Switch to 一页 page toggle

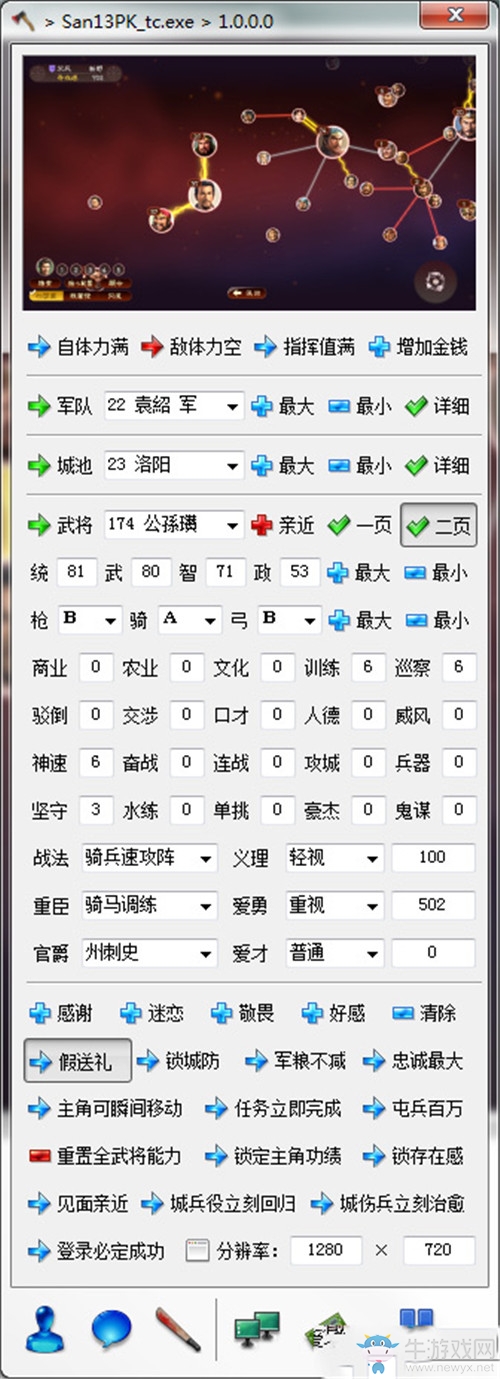pos(360,524)
